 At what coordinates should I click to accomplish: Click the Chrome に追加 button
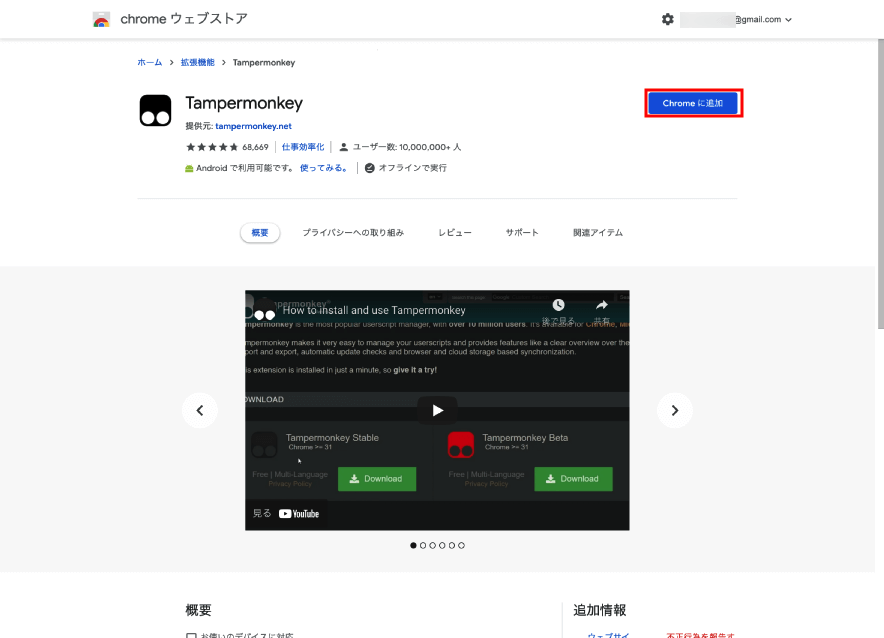(x=693, y=103)
